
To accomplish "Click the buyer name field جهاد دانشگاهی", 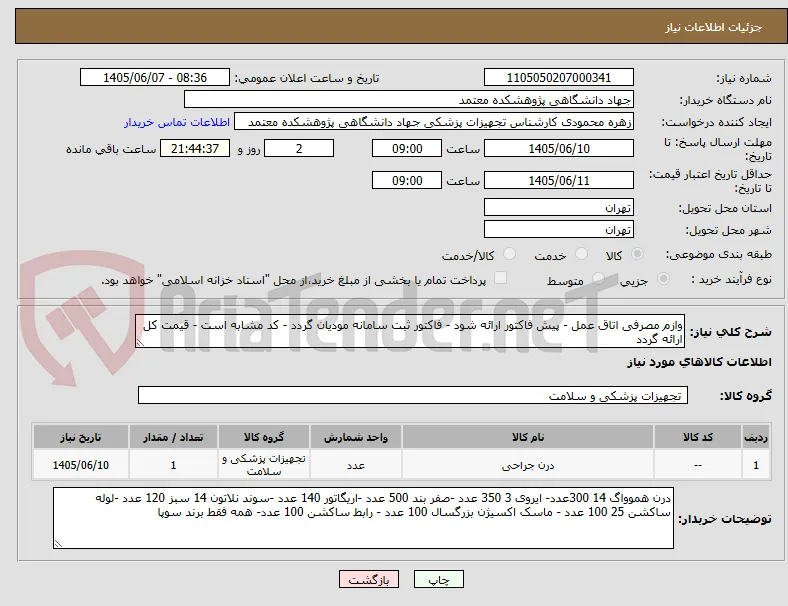I will tap(409, 99).
